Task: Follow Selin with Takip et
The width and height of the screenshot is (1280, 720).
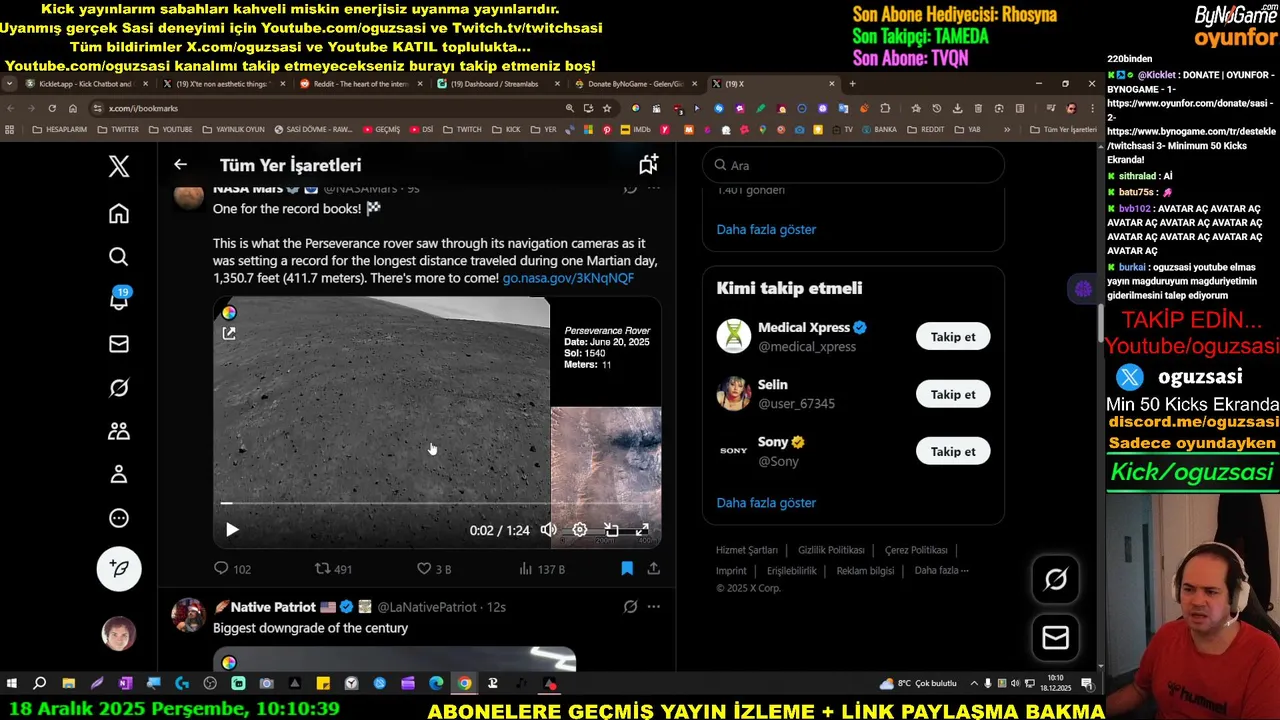Action: [x=953, y=394]
